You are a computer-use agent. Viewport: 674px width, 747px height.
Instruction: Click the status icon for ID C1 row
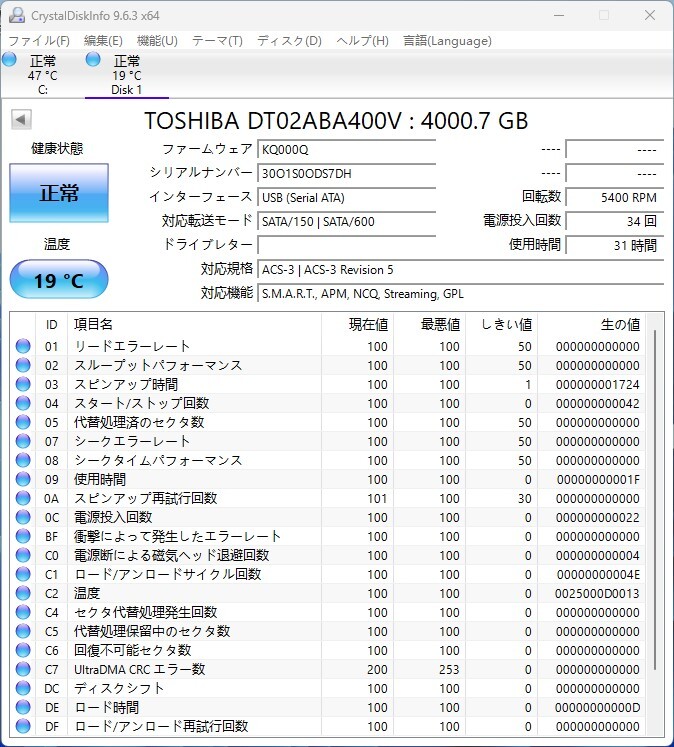coord(23,574)
